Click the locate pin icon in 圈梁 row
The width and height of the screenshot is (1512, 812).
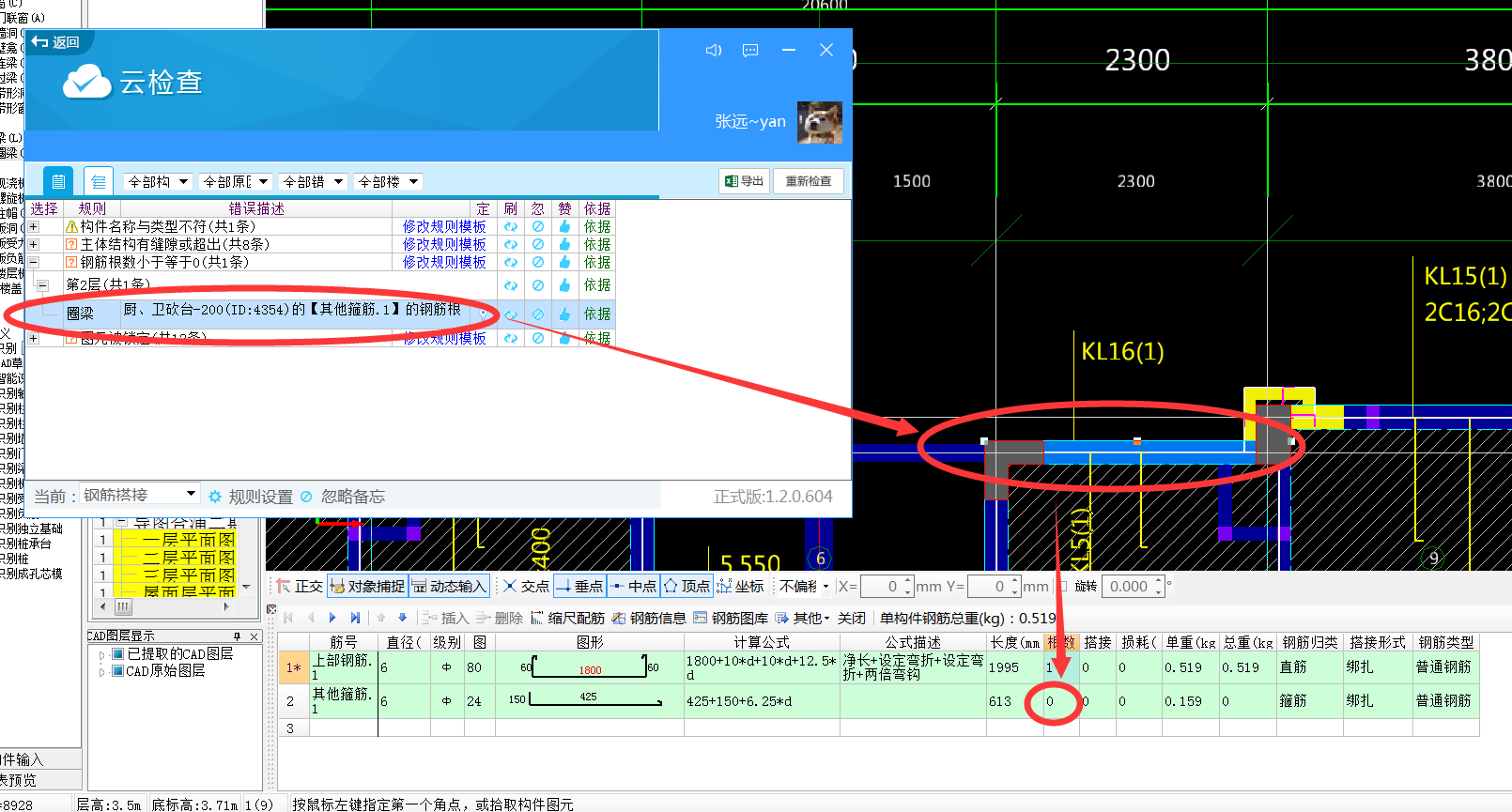485,314
